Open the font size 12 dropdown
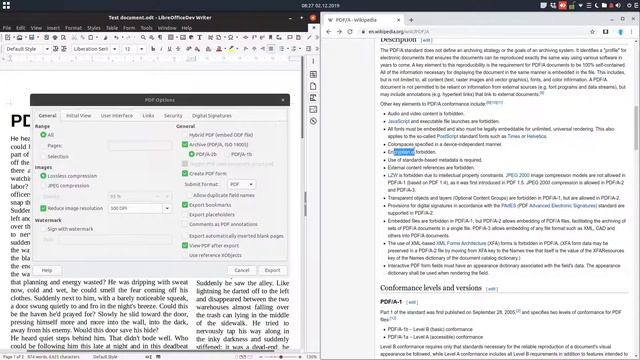Screen dimensions: 640x360 [142, 49]
